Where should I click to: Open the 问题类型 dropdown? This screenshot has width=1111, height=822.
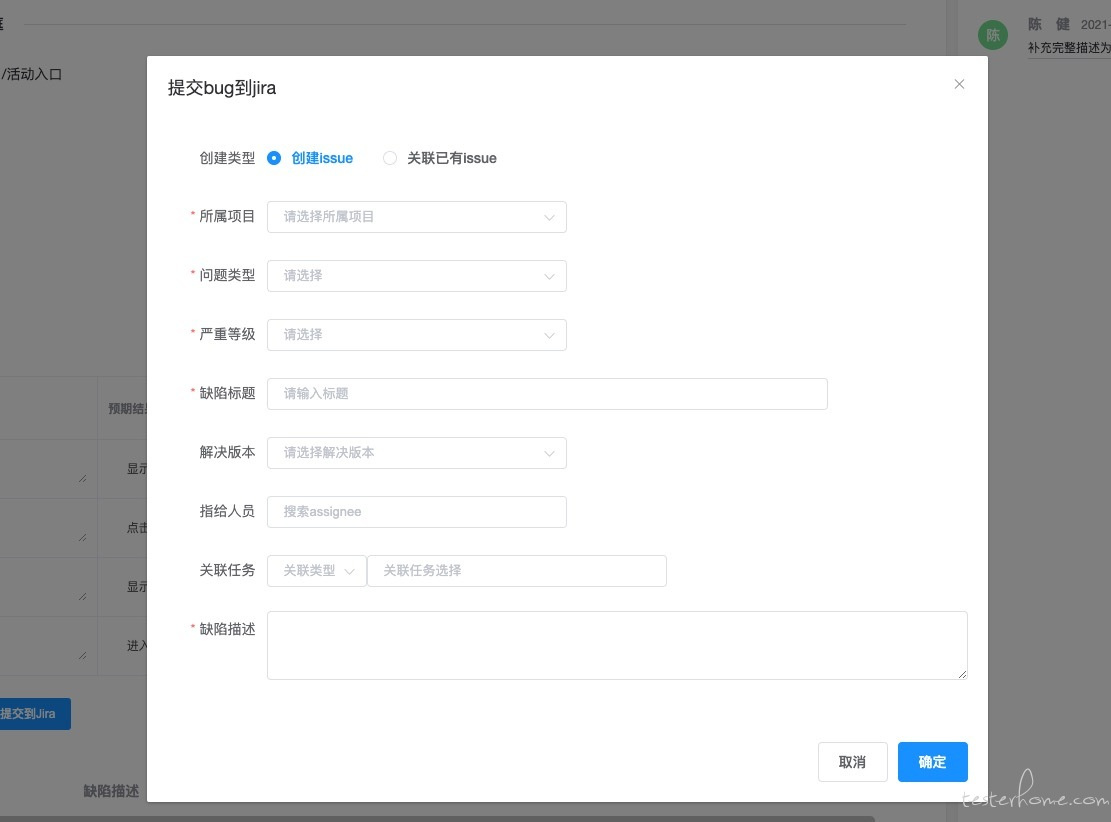[417, 276]
